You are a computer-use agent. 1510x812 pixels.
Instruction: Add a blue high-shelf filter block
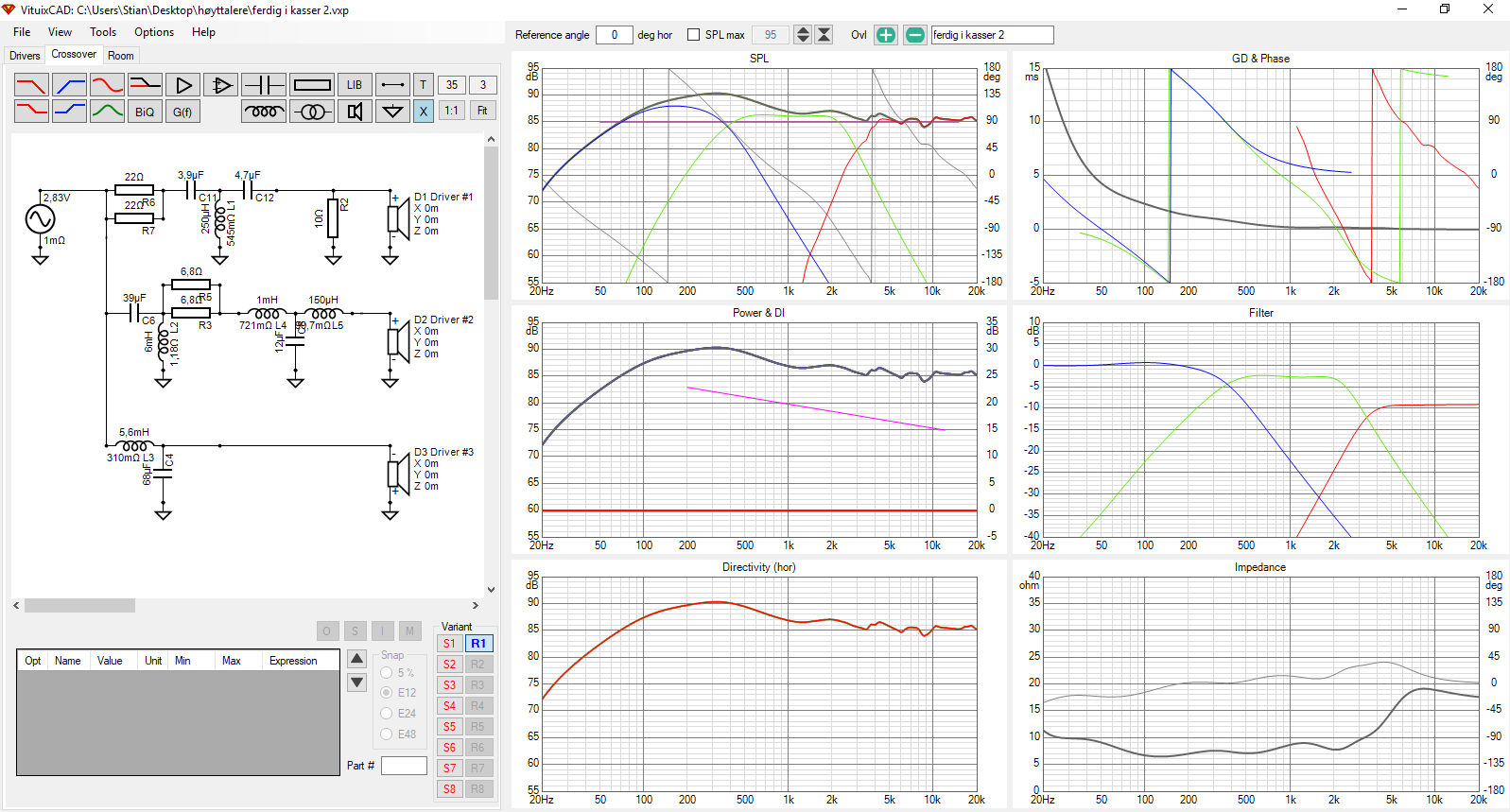69,111
